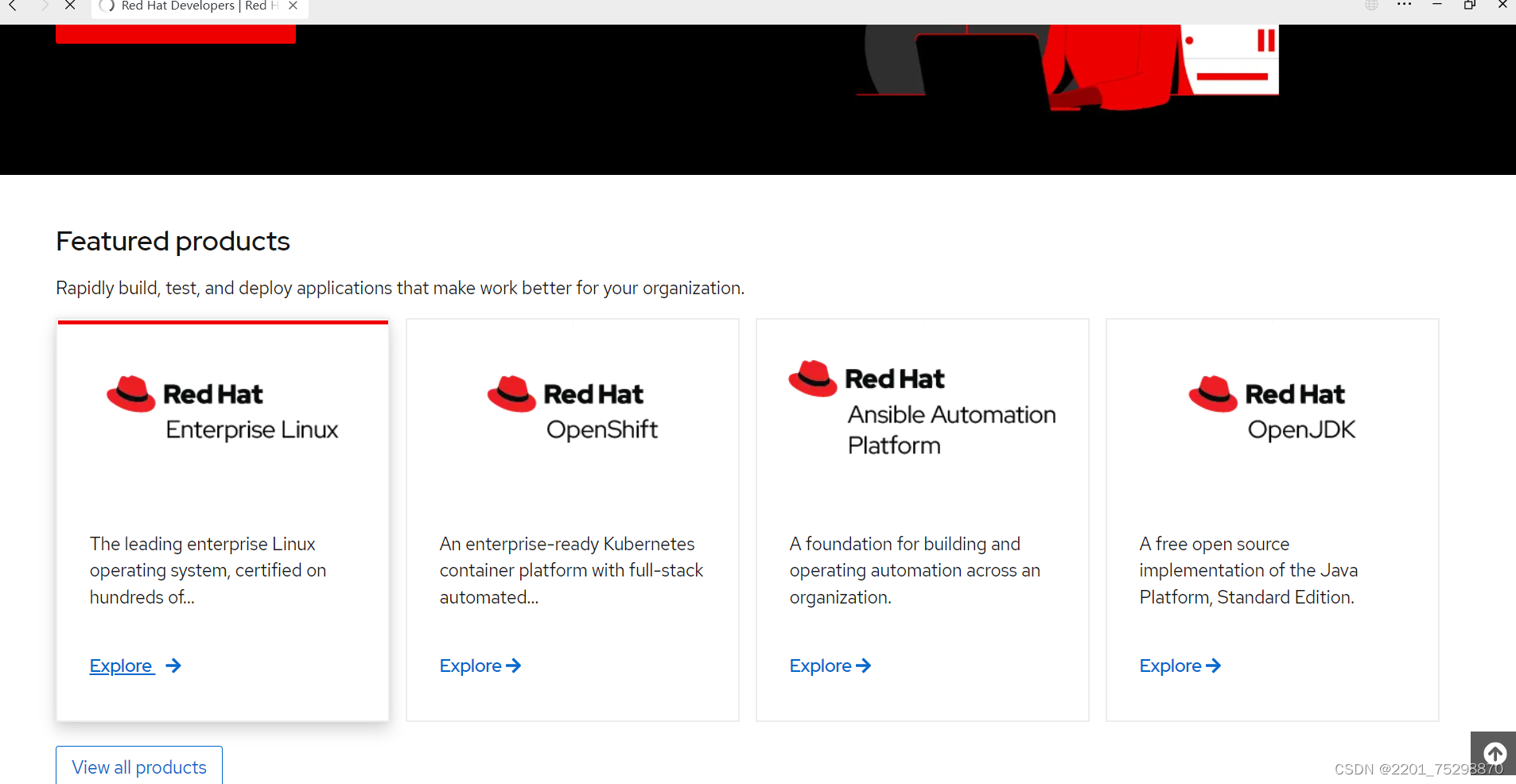Click Explore under Ansible Automation Platform
This screenshot has height=784, width=1516.
click(821, 666)
